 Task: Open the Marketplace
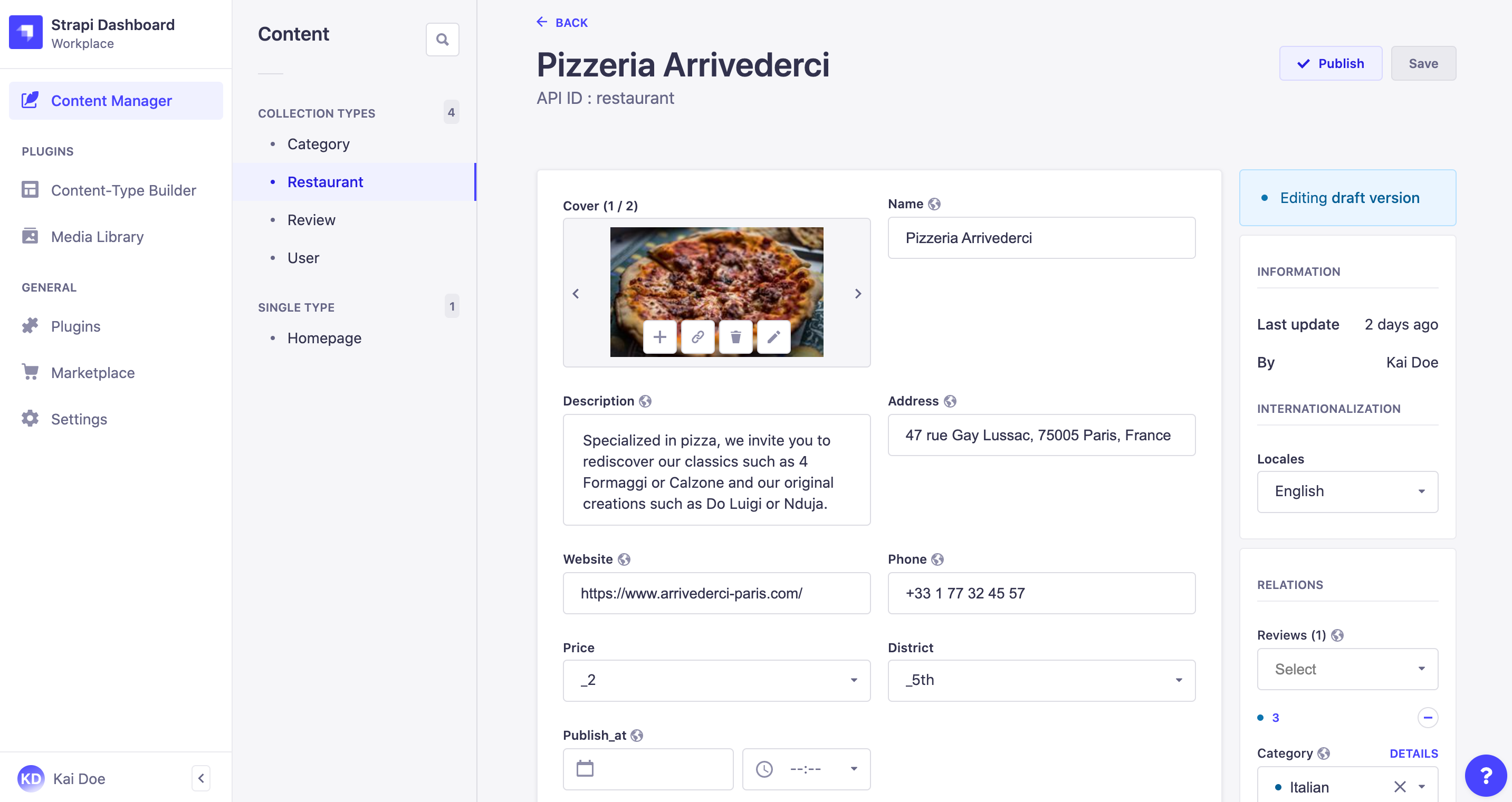pos(92,373)
